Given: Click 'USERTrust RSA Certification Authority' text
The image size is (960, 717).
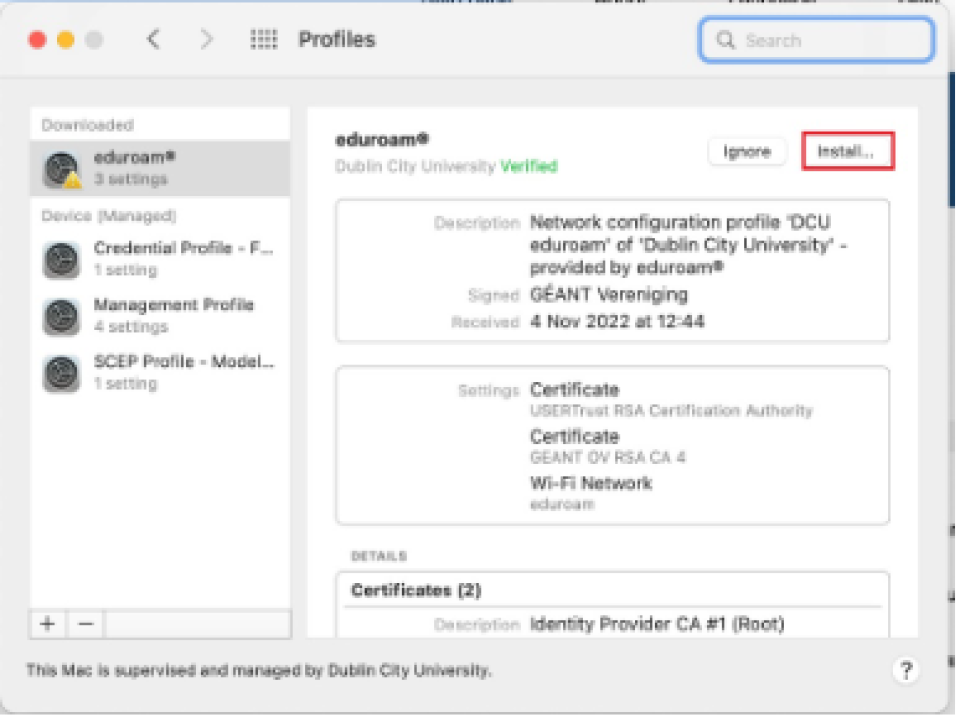Looking at the screenshot, I should (x=671, y=410).
